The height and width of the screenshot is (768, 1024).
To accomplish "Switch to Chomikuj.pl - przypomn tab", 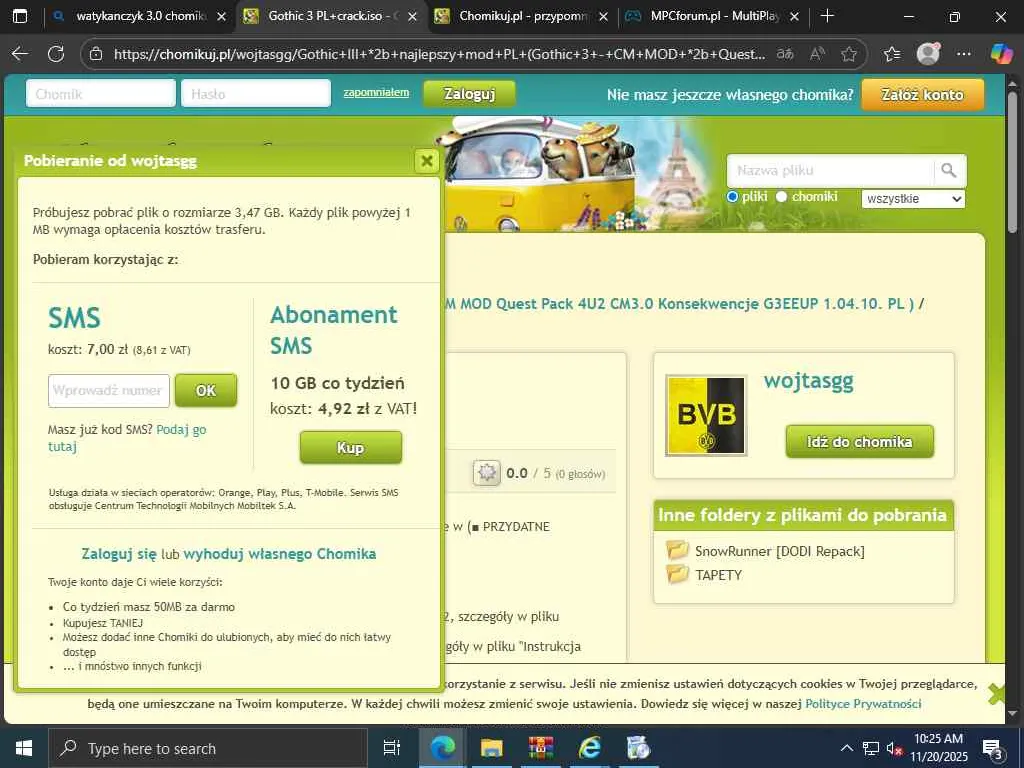I will coord(522,16).
